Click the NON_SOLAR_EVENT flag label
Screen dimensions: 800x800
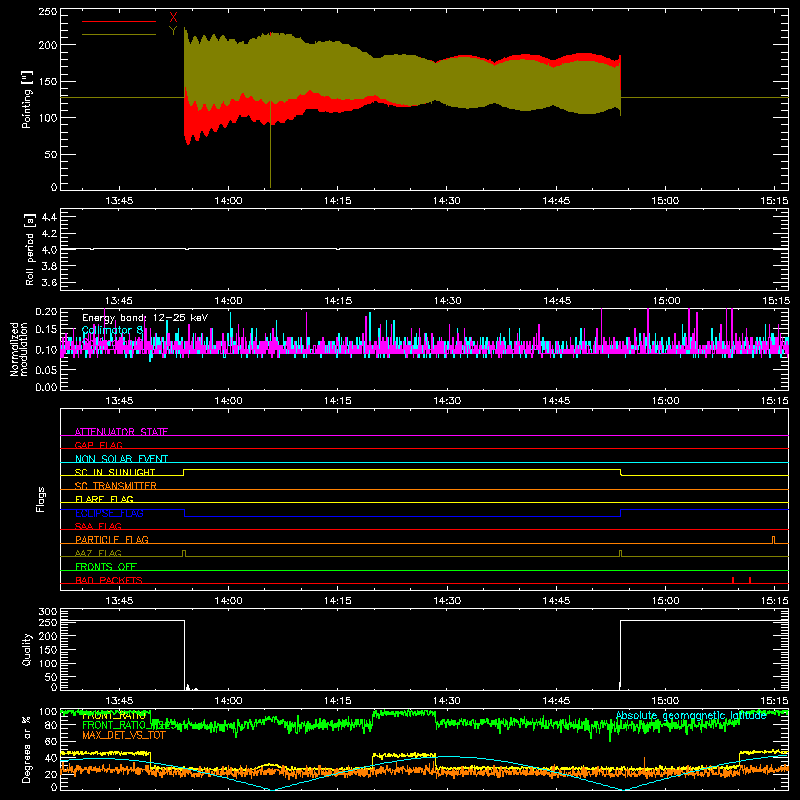[121, 459]
